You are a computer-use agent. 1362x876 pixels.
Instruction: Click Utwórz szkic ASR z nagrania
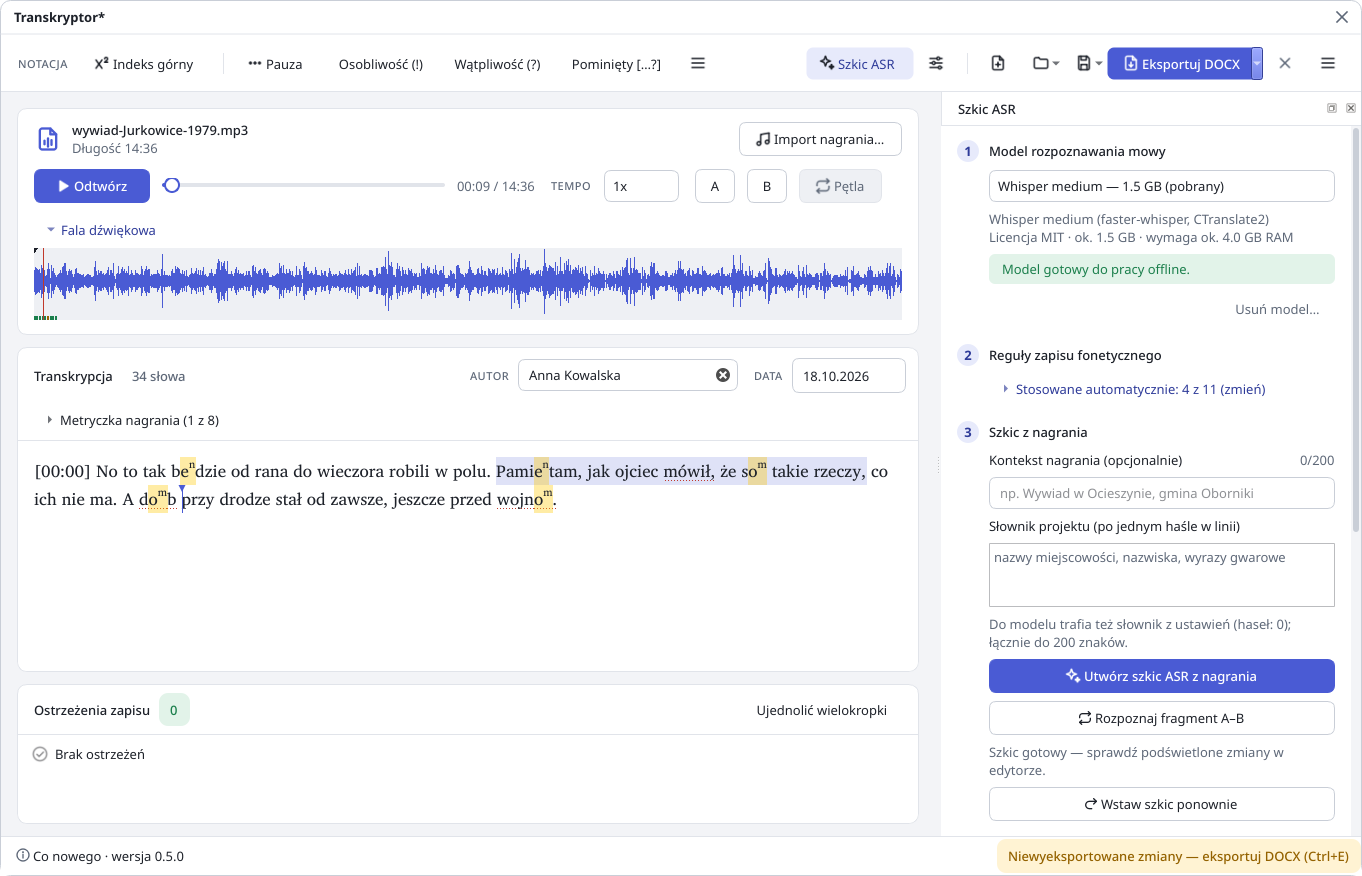(x=1161, y=676)
